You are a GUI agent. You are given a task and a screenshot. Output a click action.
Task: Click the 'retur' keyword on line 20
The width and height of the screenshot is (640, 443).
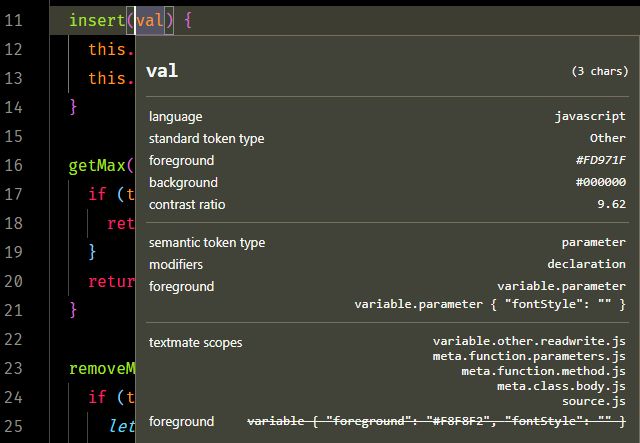click(111, 281)
